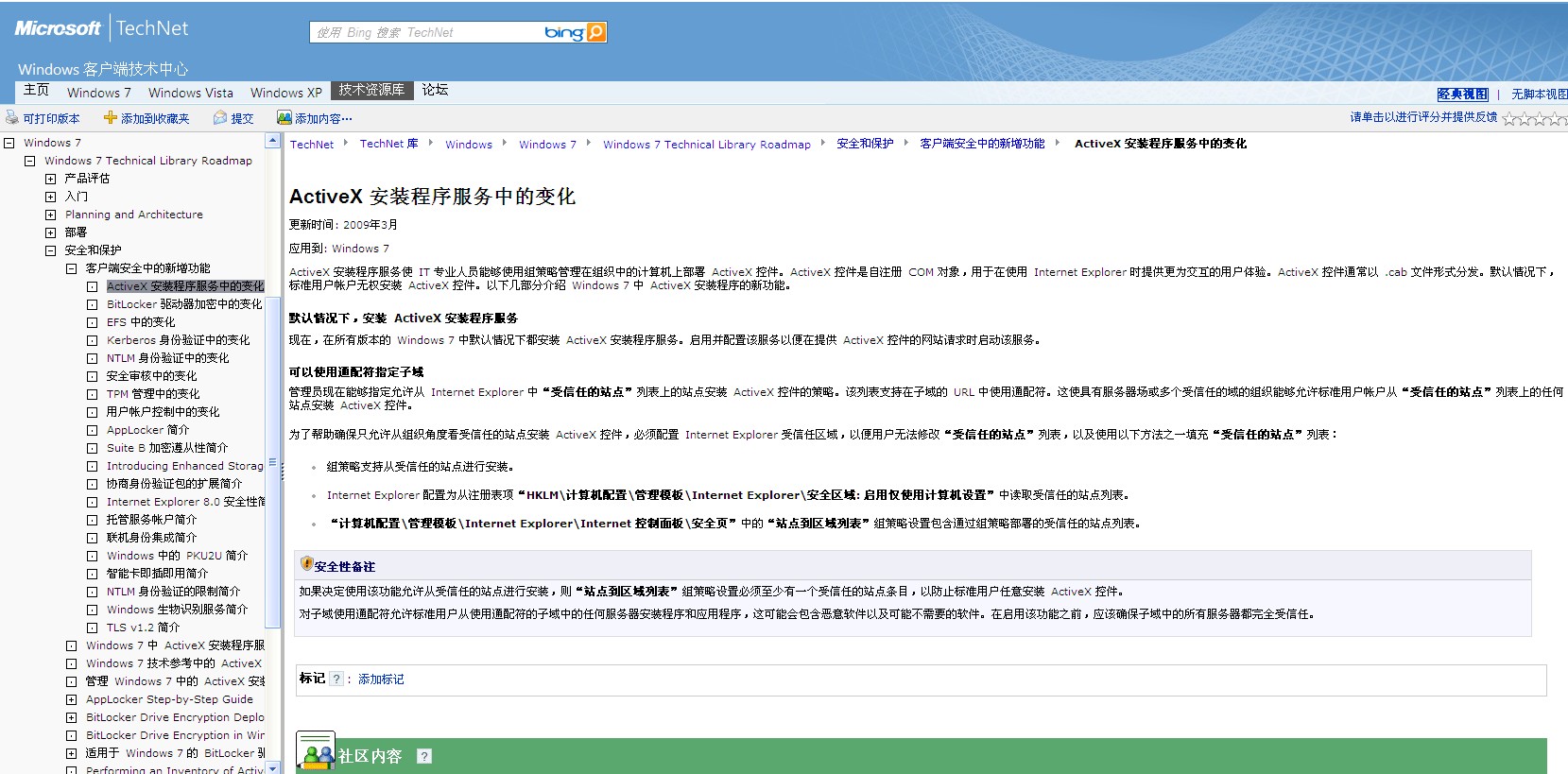Collapse the 客户端安全中的新增功能 tree node
The height and width of the screenshot is (774, 1568).
pos(71,268)
